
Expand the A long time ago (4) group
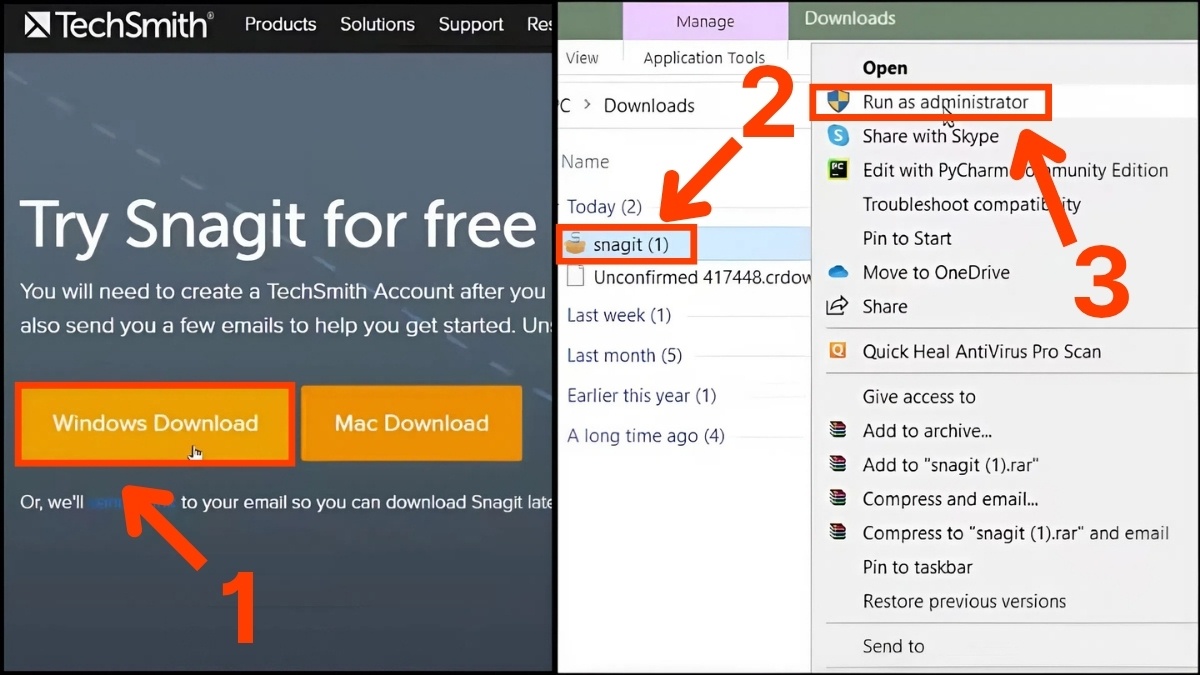pyautogui.click(x=645, y=436)
